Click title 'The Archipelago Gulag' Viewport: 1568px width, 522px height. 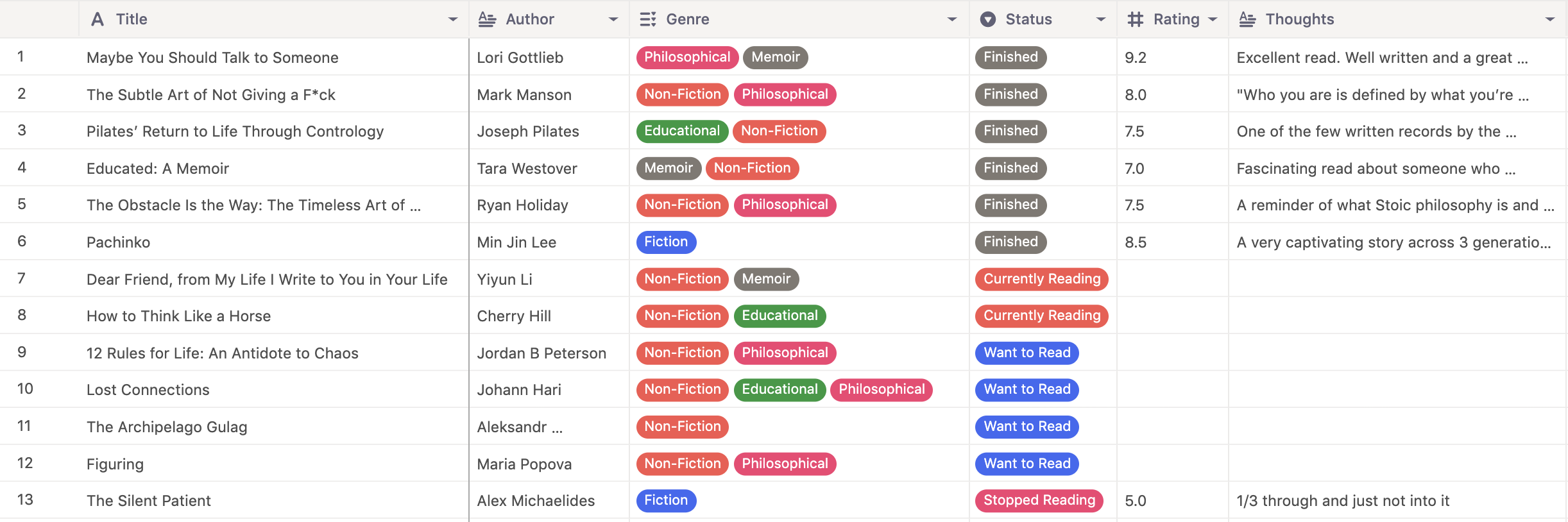coord(167,427)
